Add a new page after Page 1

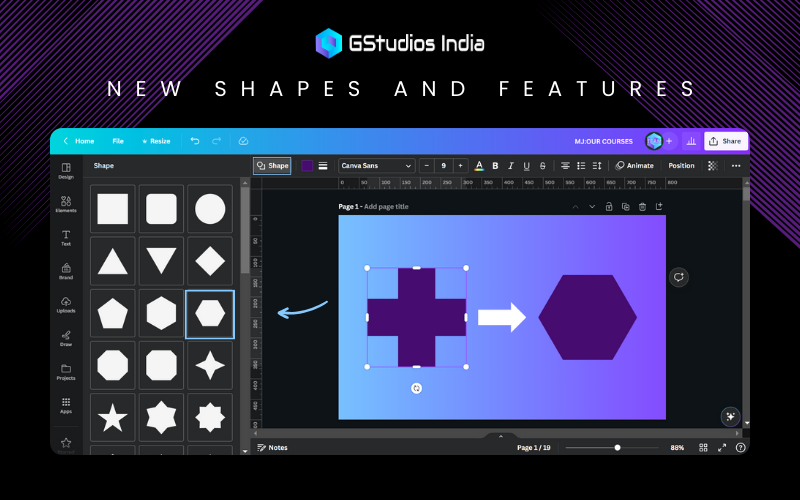659,206
